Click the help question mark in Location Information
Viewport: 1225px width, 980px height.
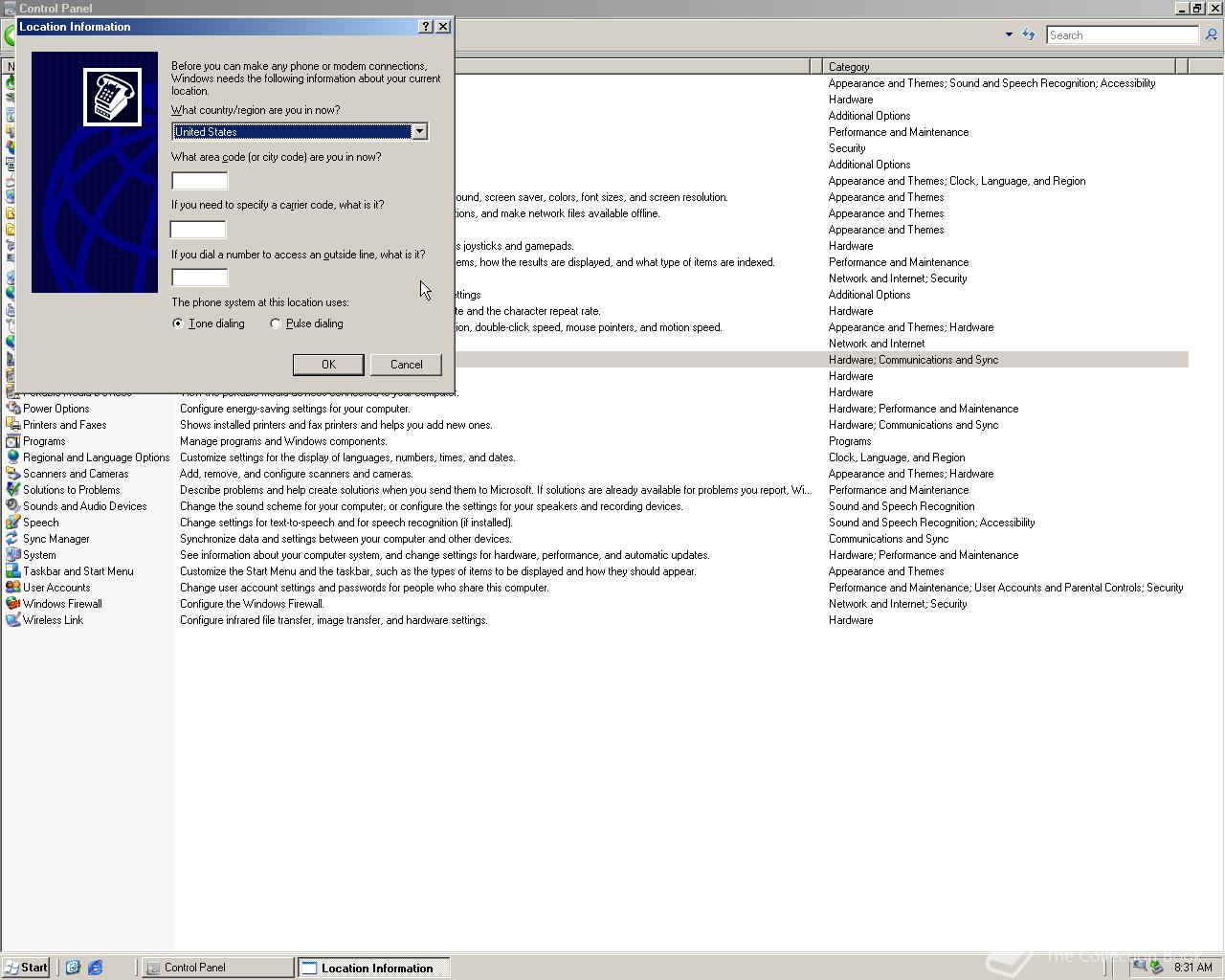coord(427,27)
